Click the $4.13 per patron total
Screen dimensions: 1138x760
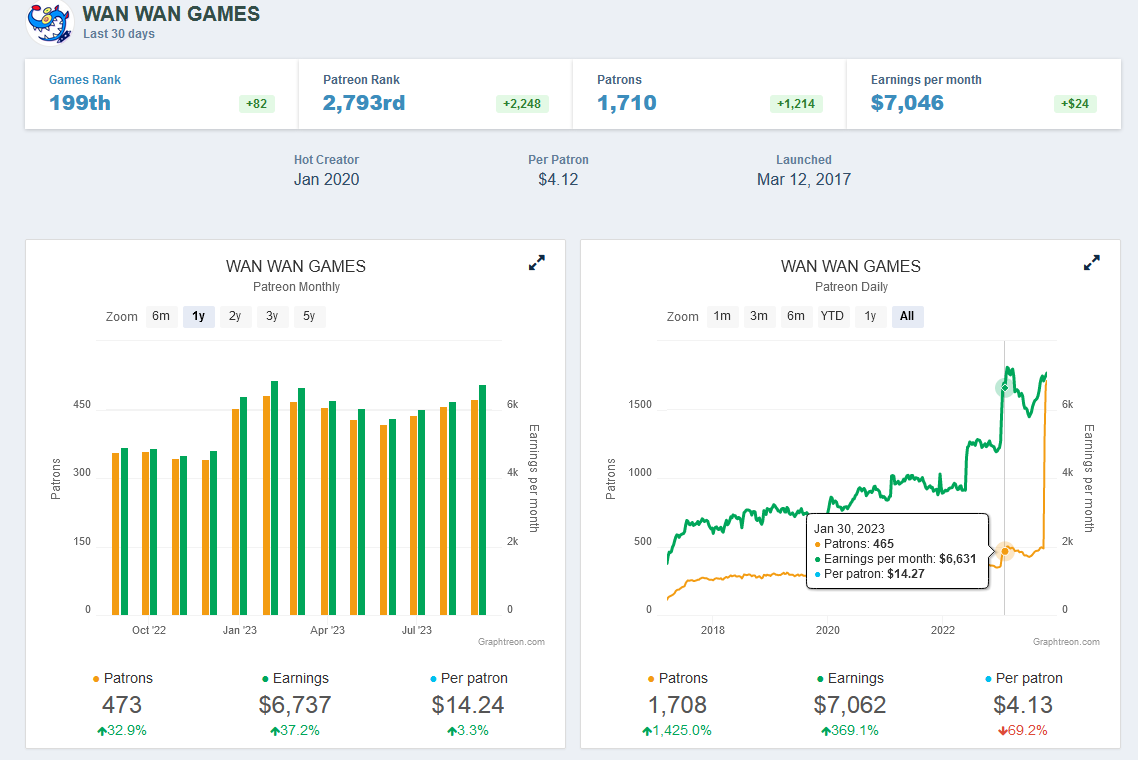[x=1023, y=705]
